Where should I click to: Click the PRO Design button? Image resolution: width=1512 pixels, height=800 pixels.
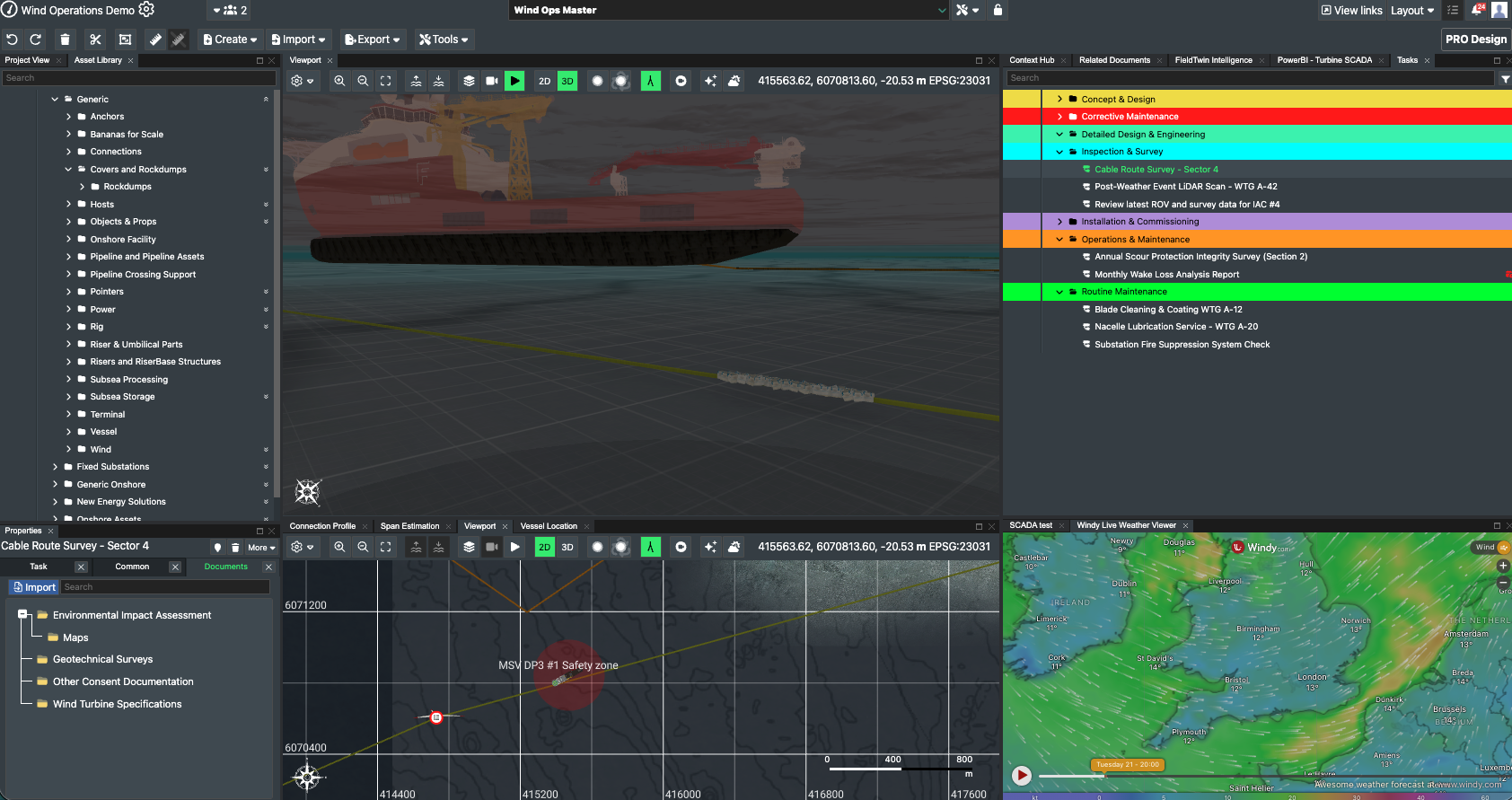point(1475,40)
